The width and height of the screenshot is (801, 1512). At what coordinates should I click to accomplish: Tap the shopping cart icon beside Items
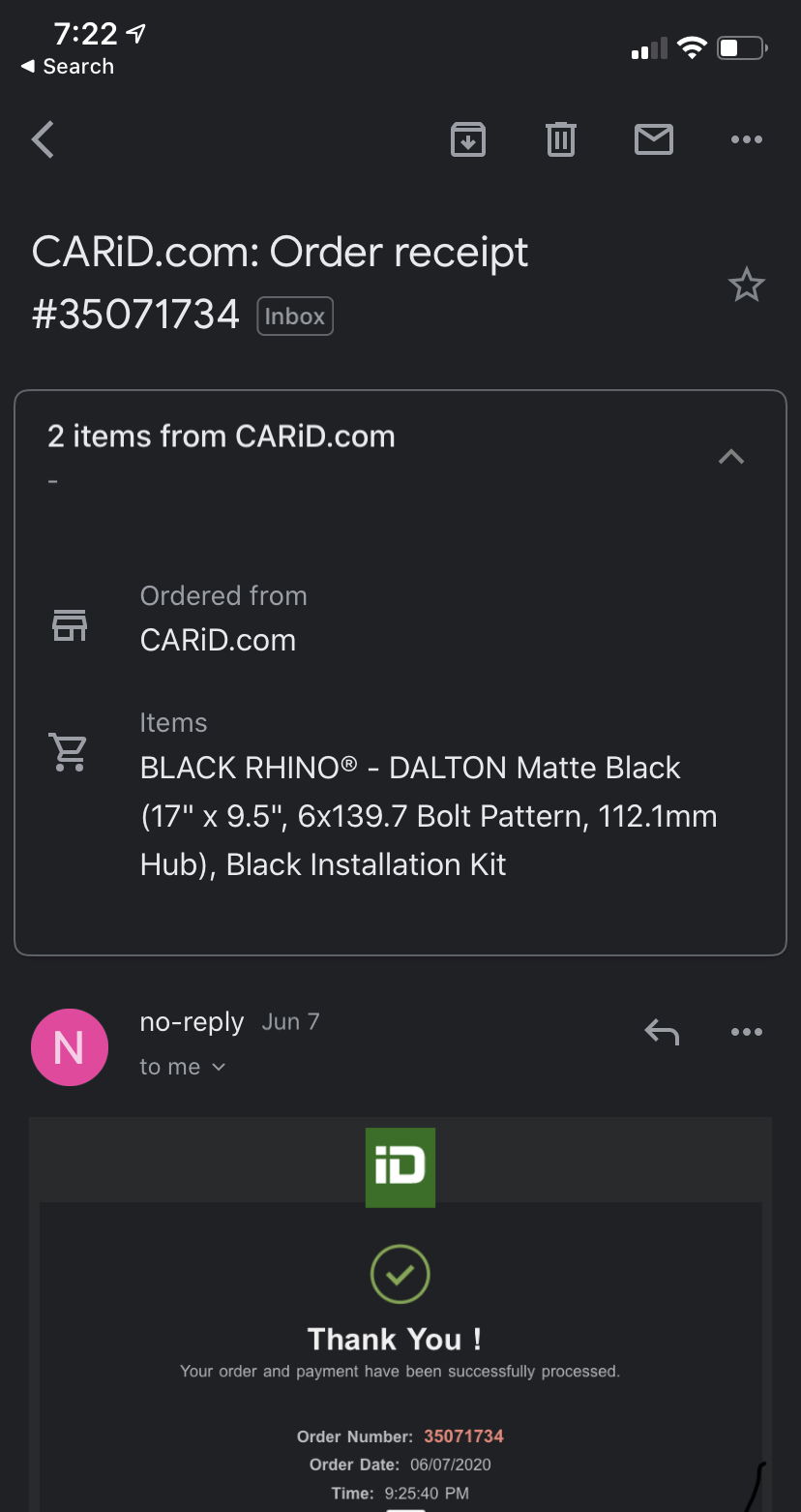pyautogui.click(x=68, y=752)
